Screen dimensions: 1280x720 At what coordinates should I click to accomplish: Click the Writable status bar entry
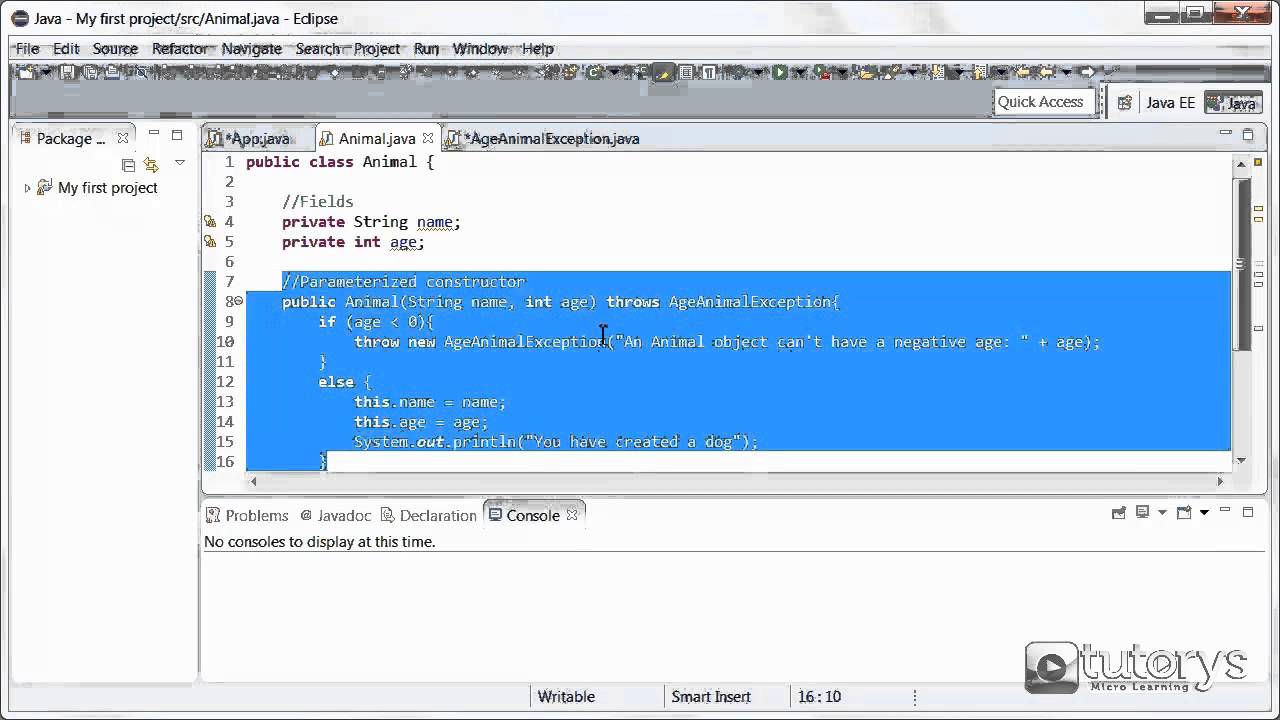tap(566, 697)
